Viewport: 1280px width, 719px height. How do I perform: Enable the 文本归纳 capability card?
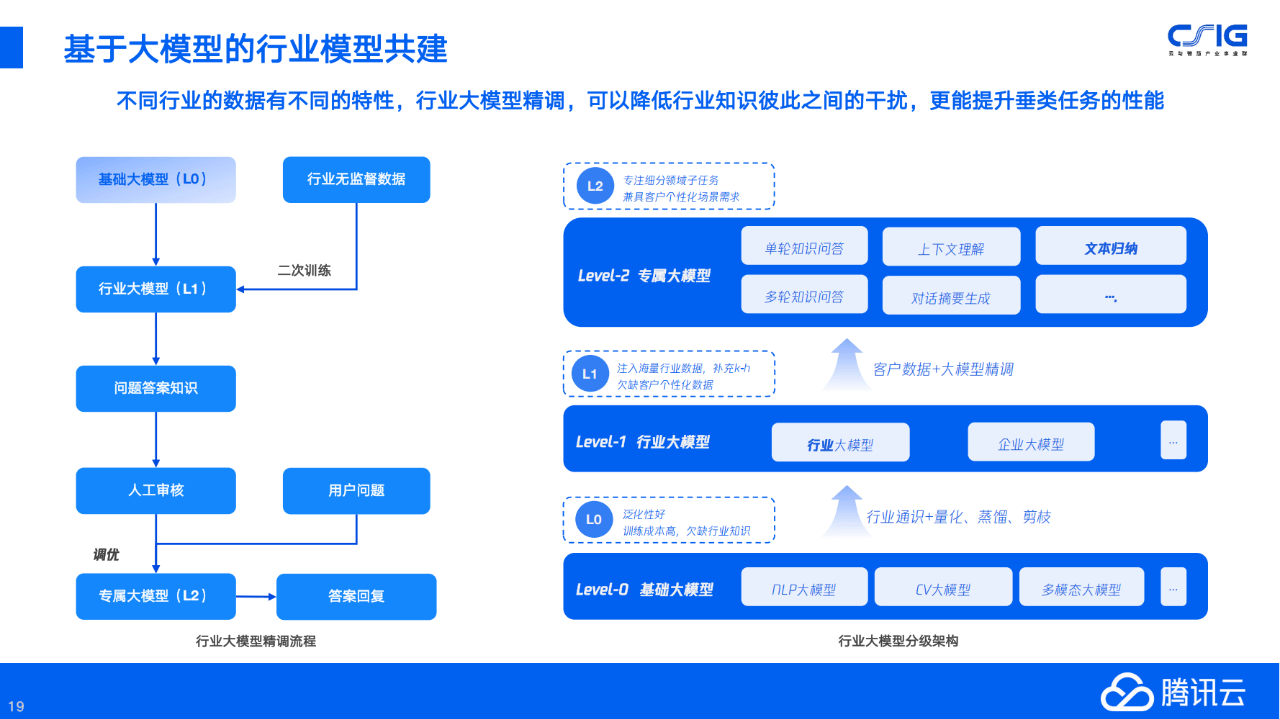click(1110, 245)
